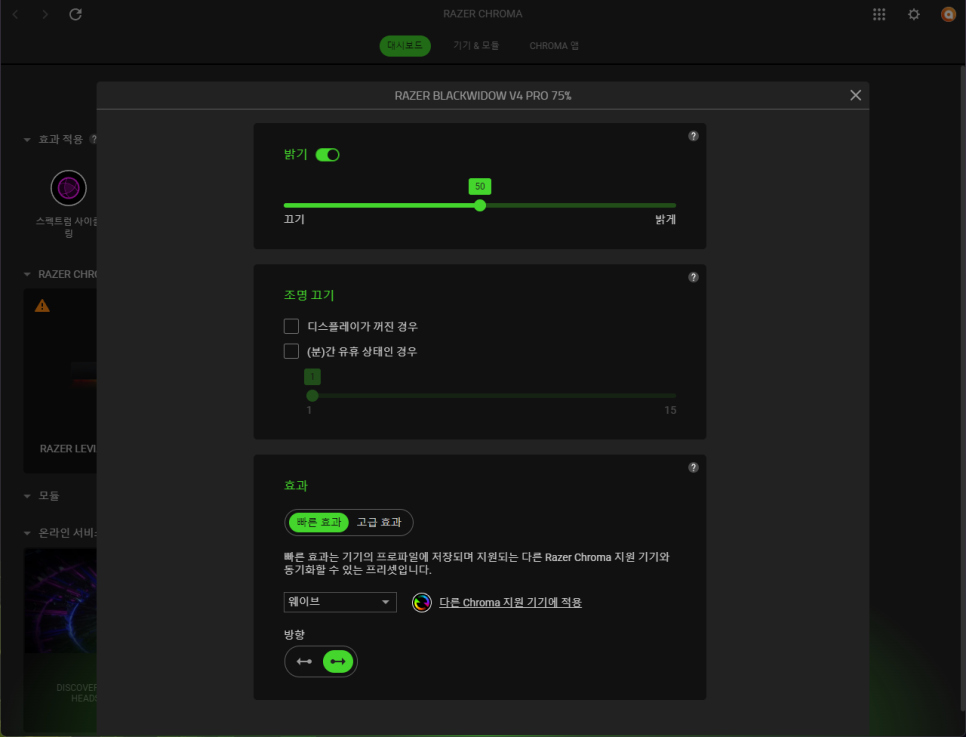Select the 스펙트럼 사이클링 effect icon
This screenshot has height=737, width=966.
click(x=68, y=188)
